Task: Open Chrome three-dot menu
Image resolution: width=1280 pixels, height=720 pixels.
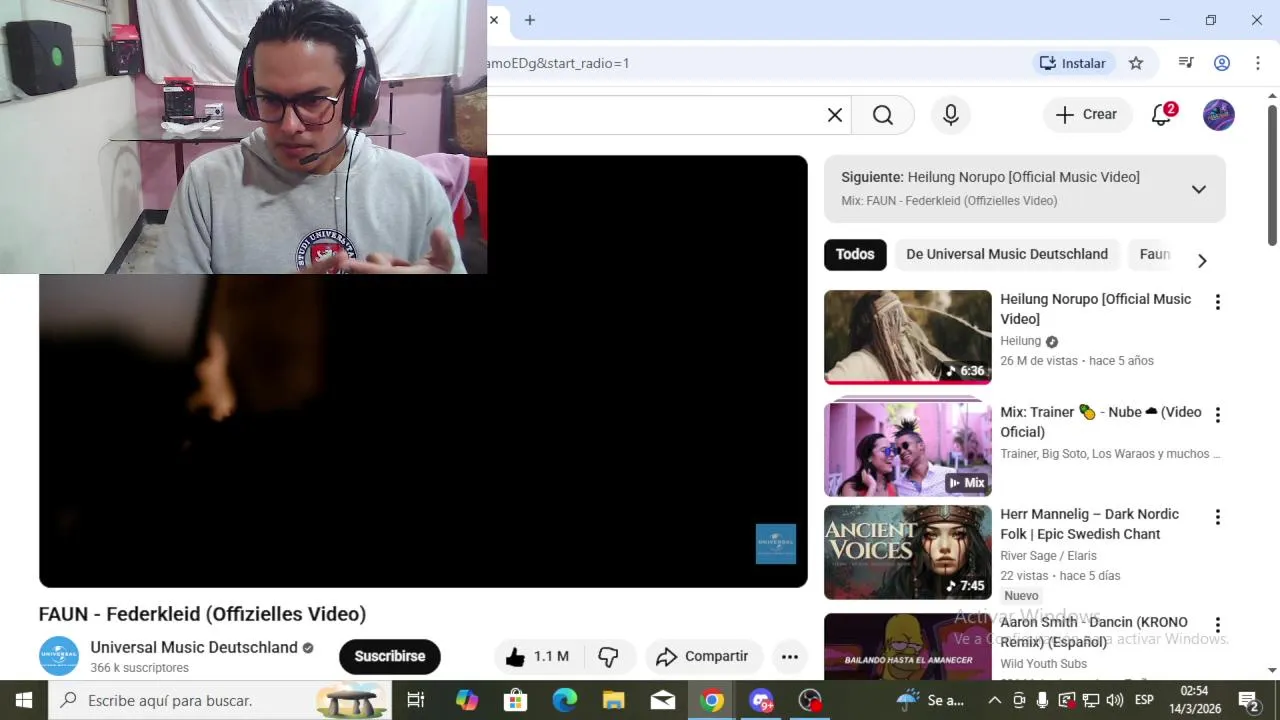Action: pos(1257,63)
